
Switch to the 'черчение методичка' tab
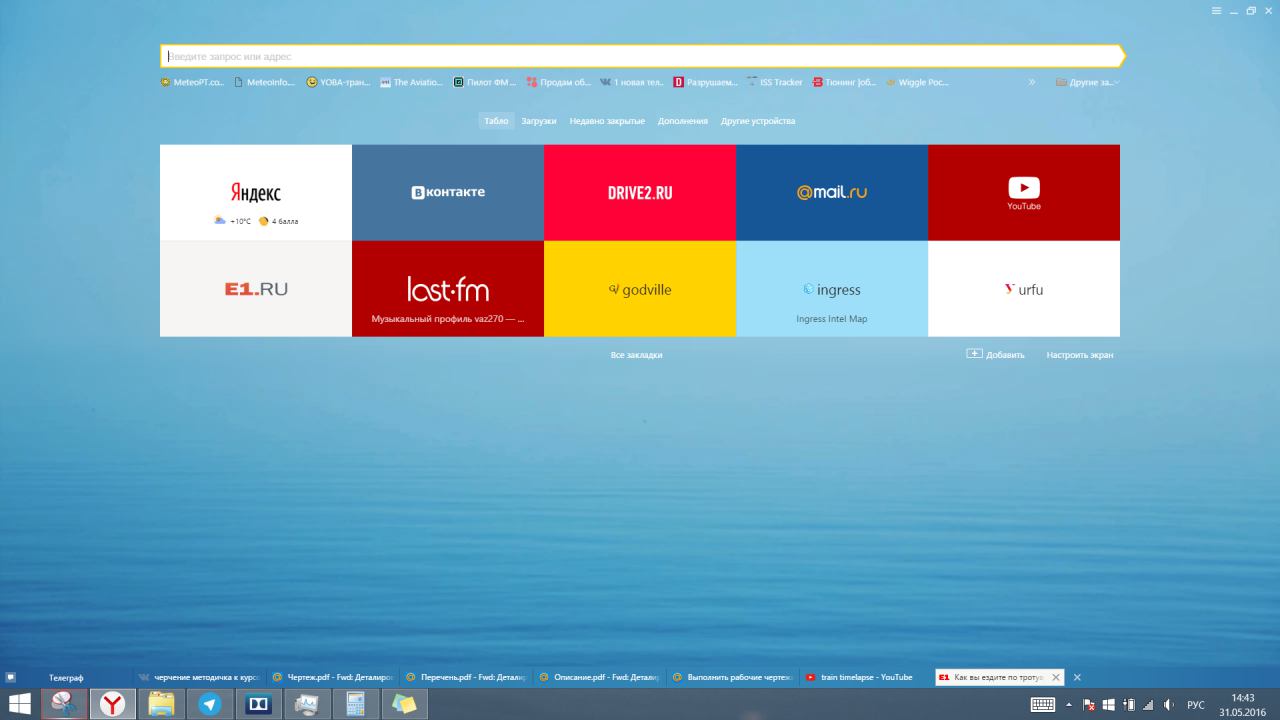[198, 677]
